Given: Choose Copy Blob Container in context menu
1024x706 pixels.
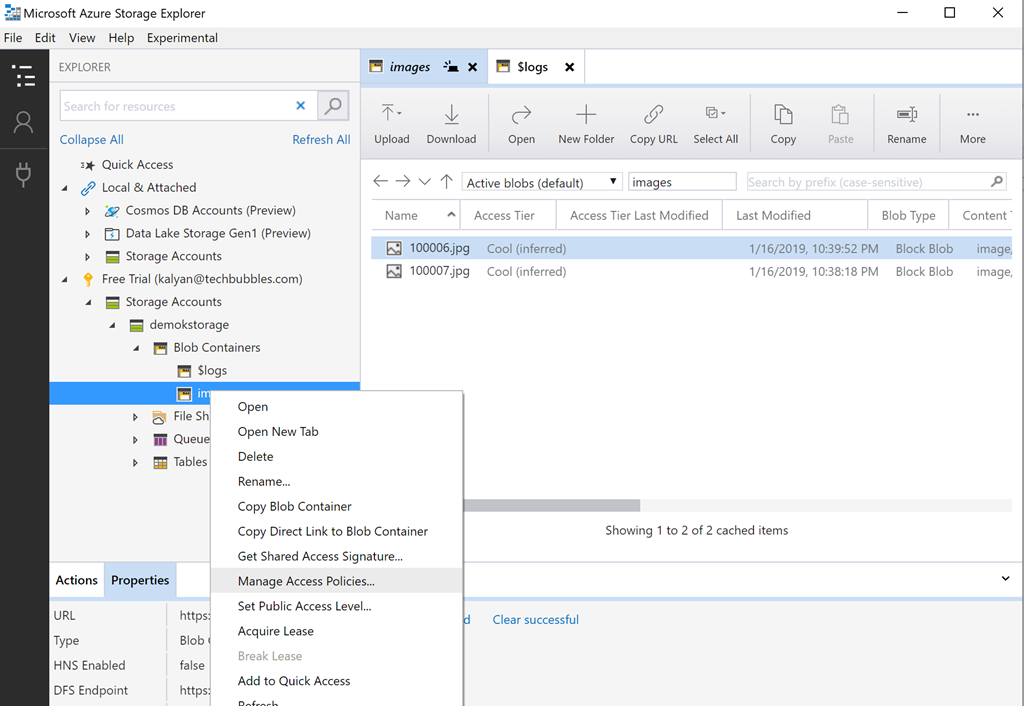Looking at the screenshot, I should 336,506.
